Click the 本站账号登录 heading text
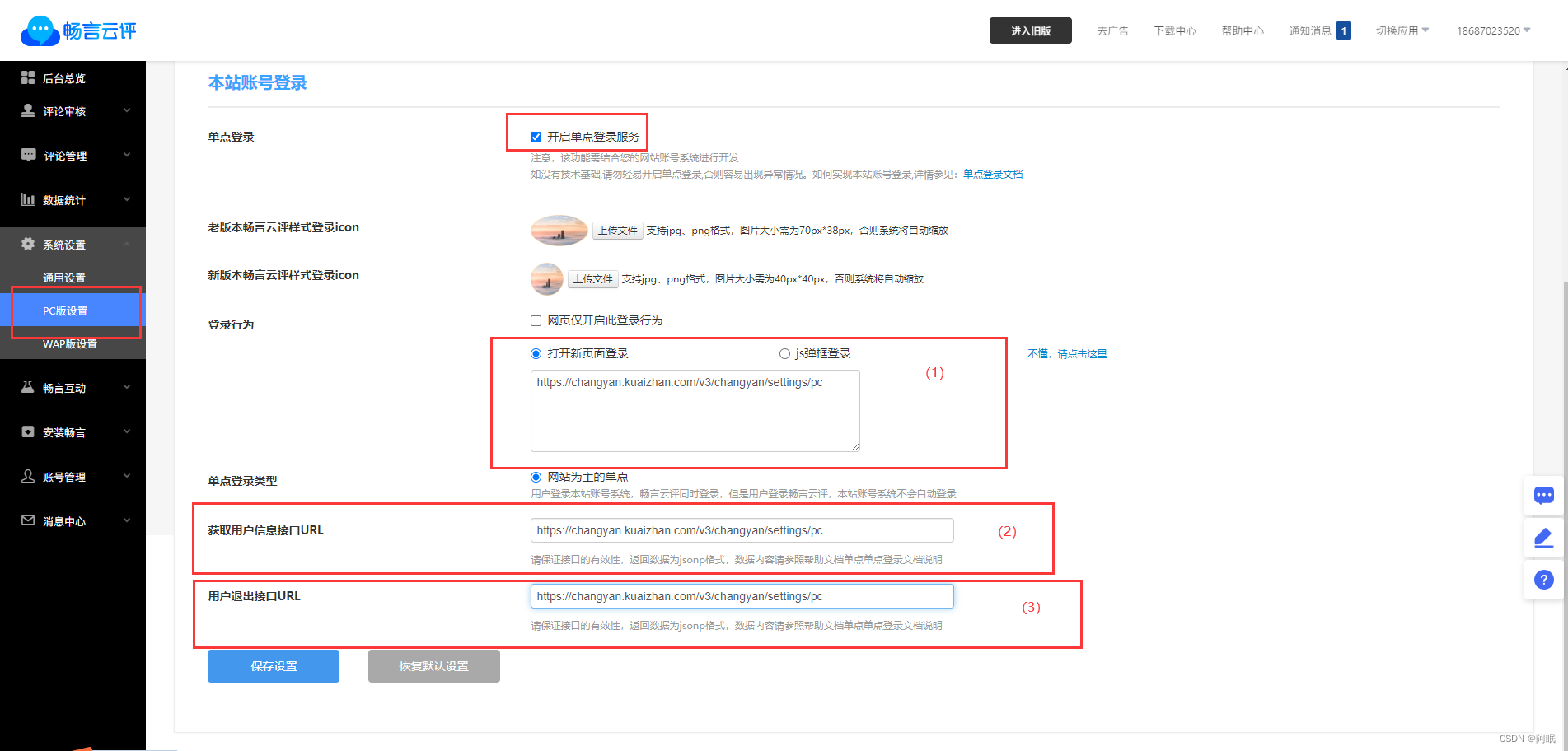Viewport: 1568px width, 751px height. click(257, 82)
